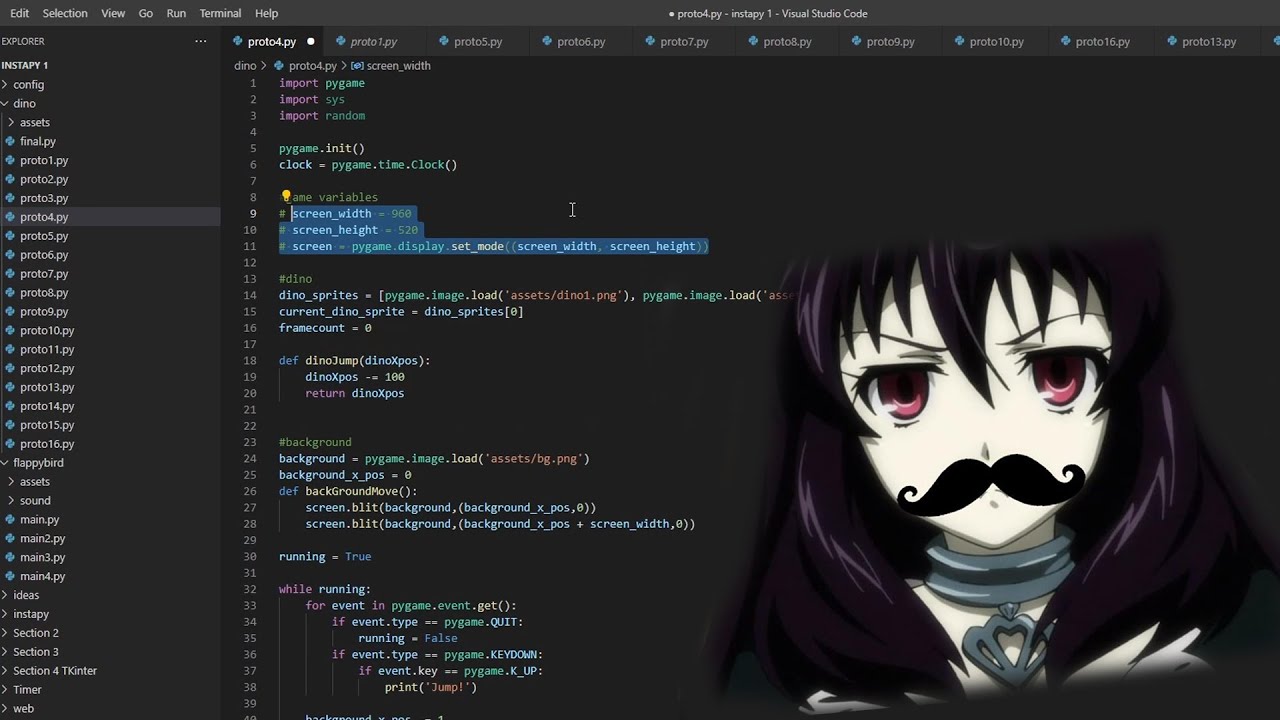Click the Python icon next to final.py

point(11,141)
